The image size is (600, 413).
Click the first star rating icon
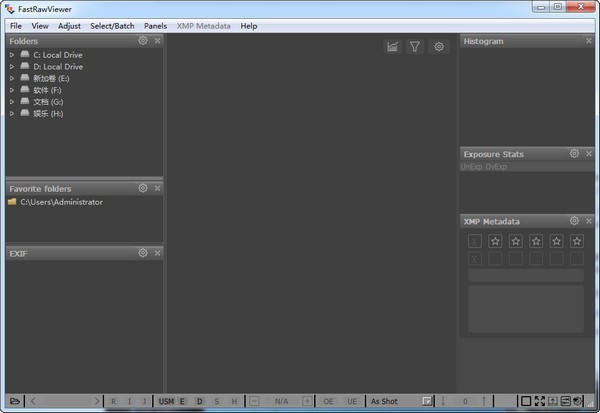(495, 241)
